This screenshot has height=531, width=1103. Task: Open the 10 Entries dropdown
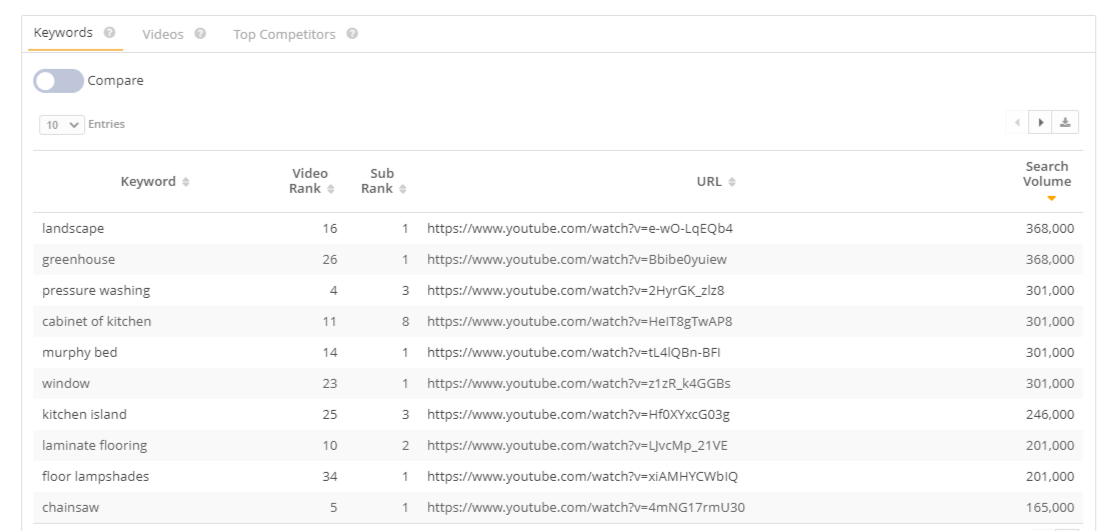point(62,124)
